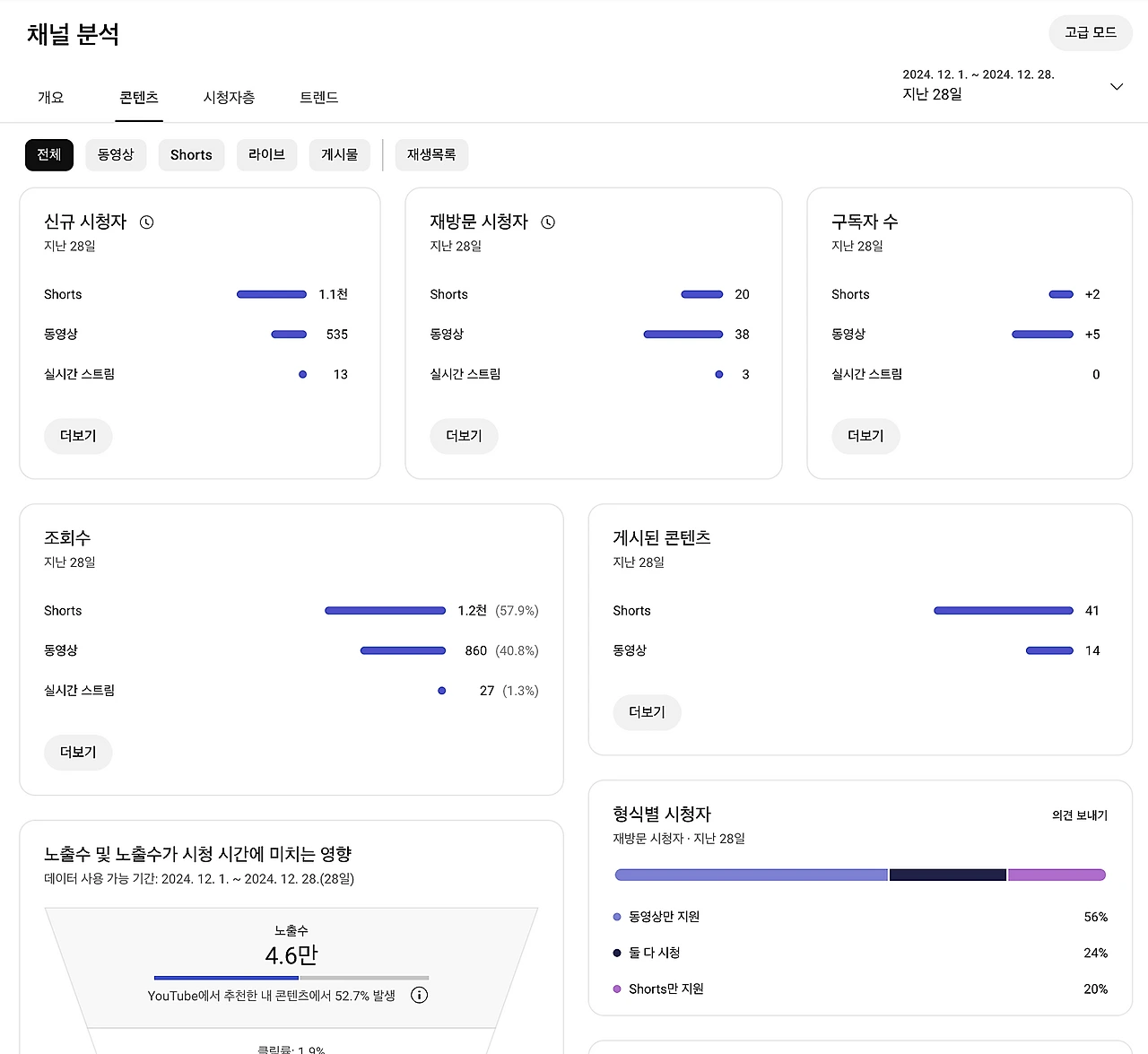Image resolution: width=1148 pixels, height=1054 pixels.
Task: Click 더보기 in the 게시된 콘텐츠 card
Action: 647,712
